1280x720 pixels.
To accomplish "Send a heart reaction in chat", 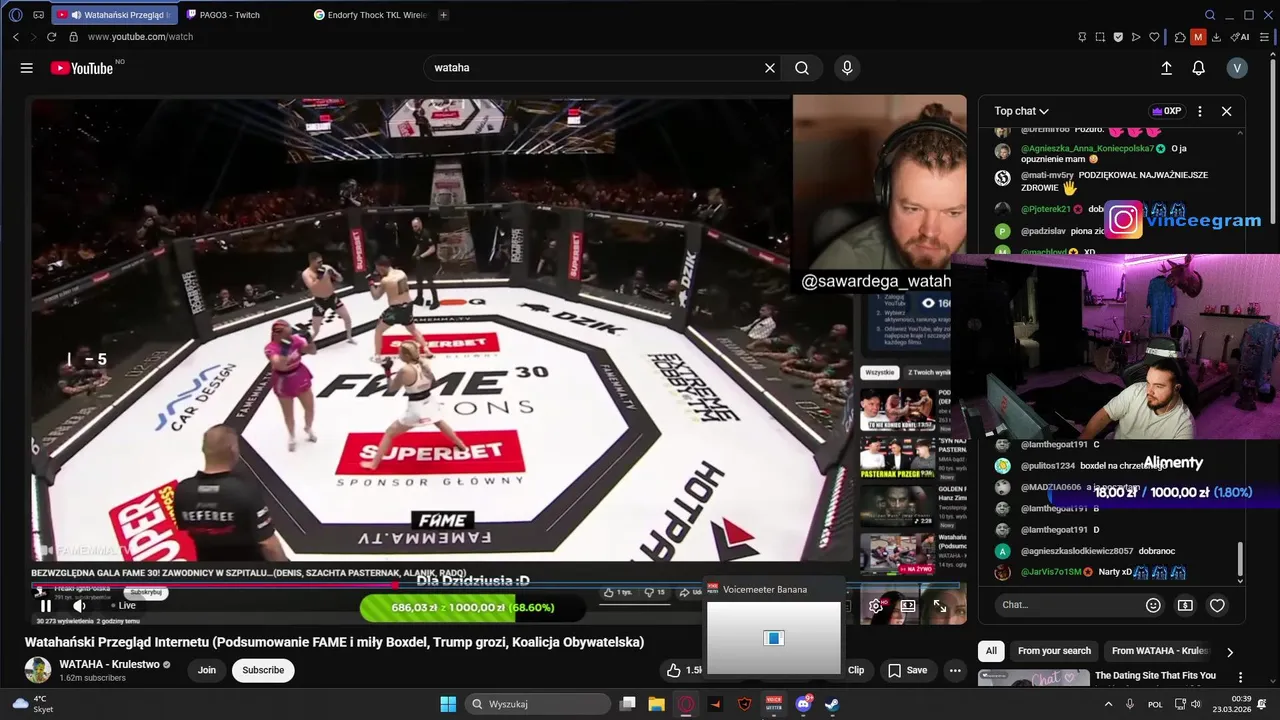I will coord(1217,605).
